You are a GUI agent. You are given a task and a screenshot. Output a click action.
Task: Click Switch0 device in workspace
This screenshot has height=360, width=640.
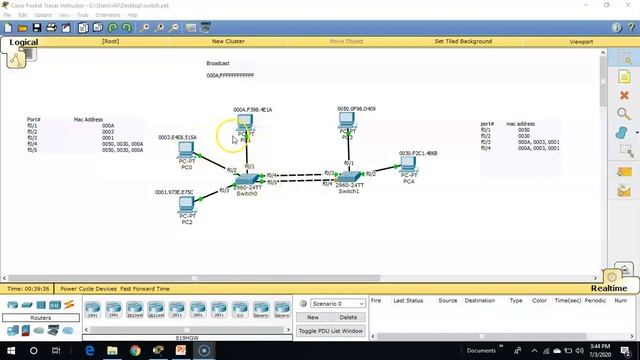[x=247, y=179]
